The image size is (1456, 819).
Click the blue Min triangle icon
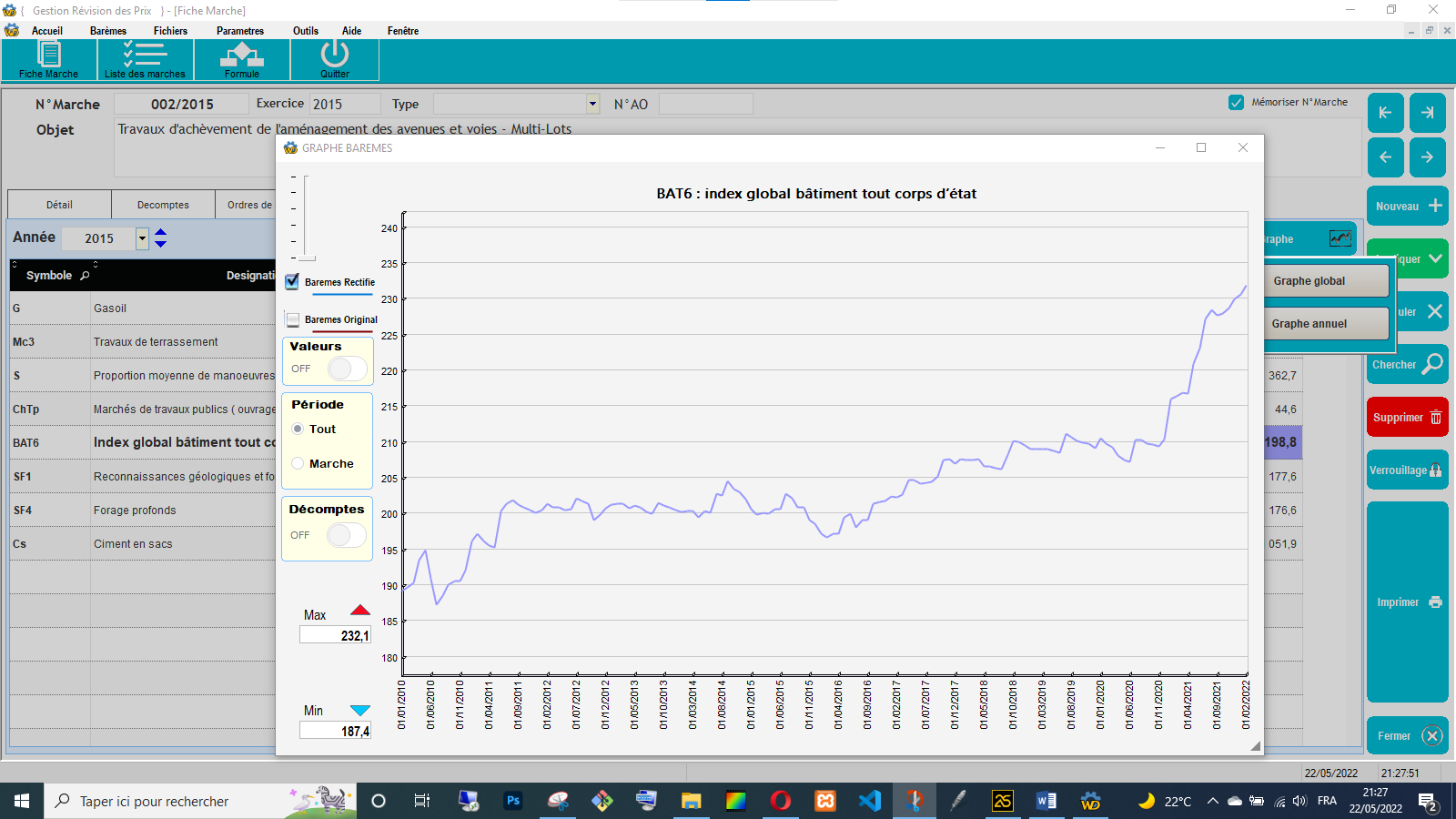click(x=360, y=711)
